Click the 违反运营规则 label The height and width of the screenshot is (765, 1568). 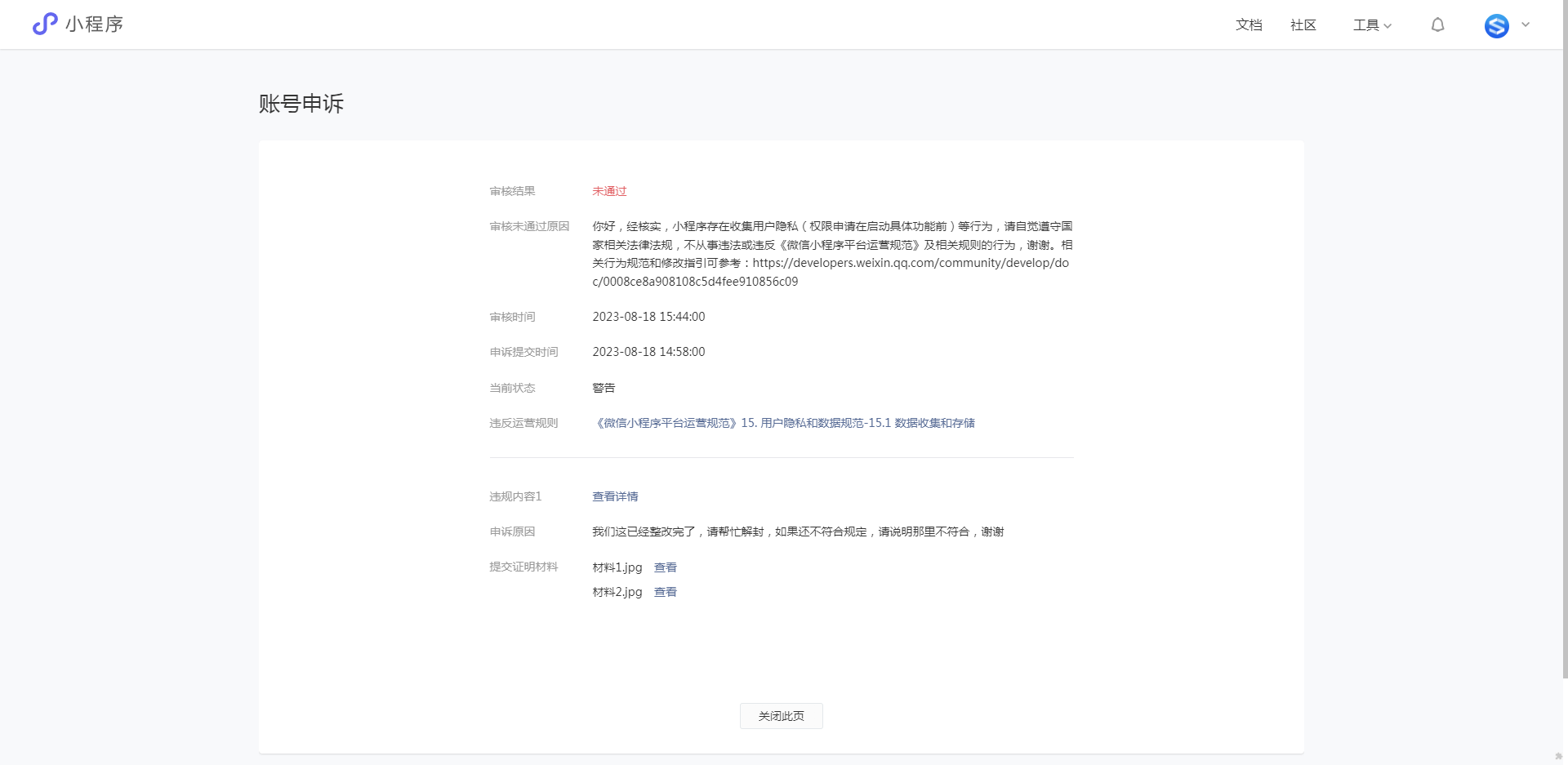click(523, 423)
